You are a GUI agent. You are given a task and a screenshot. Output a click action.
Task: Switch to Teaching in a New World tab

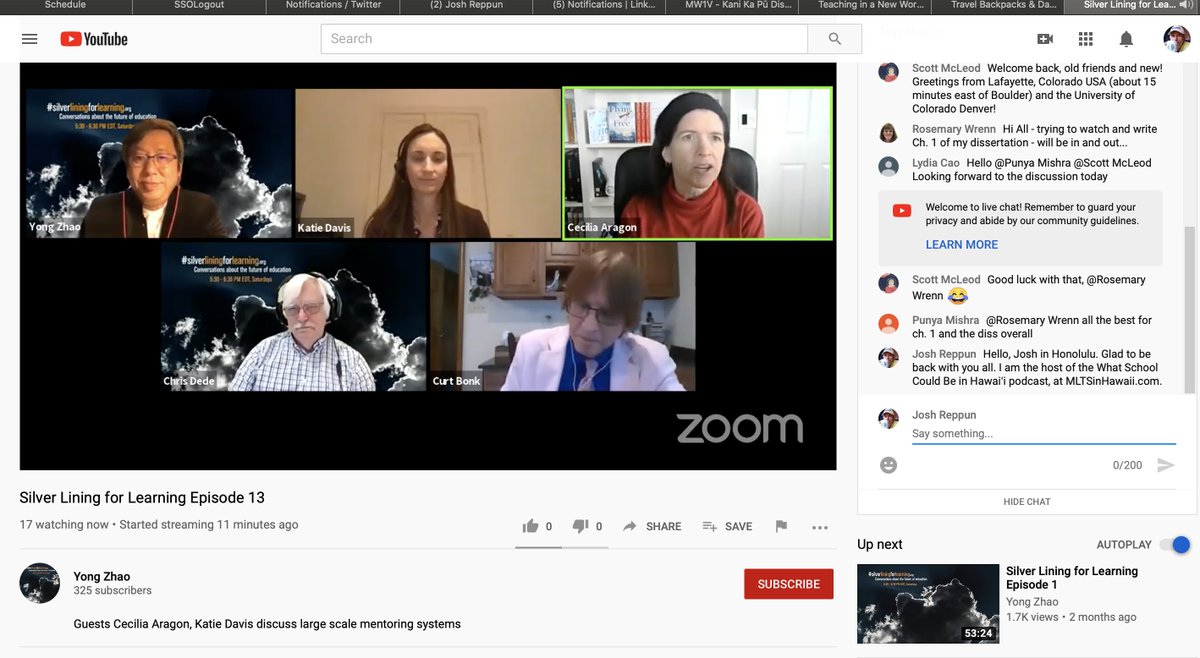pos(866,6)
